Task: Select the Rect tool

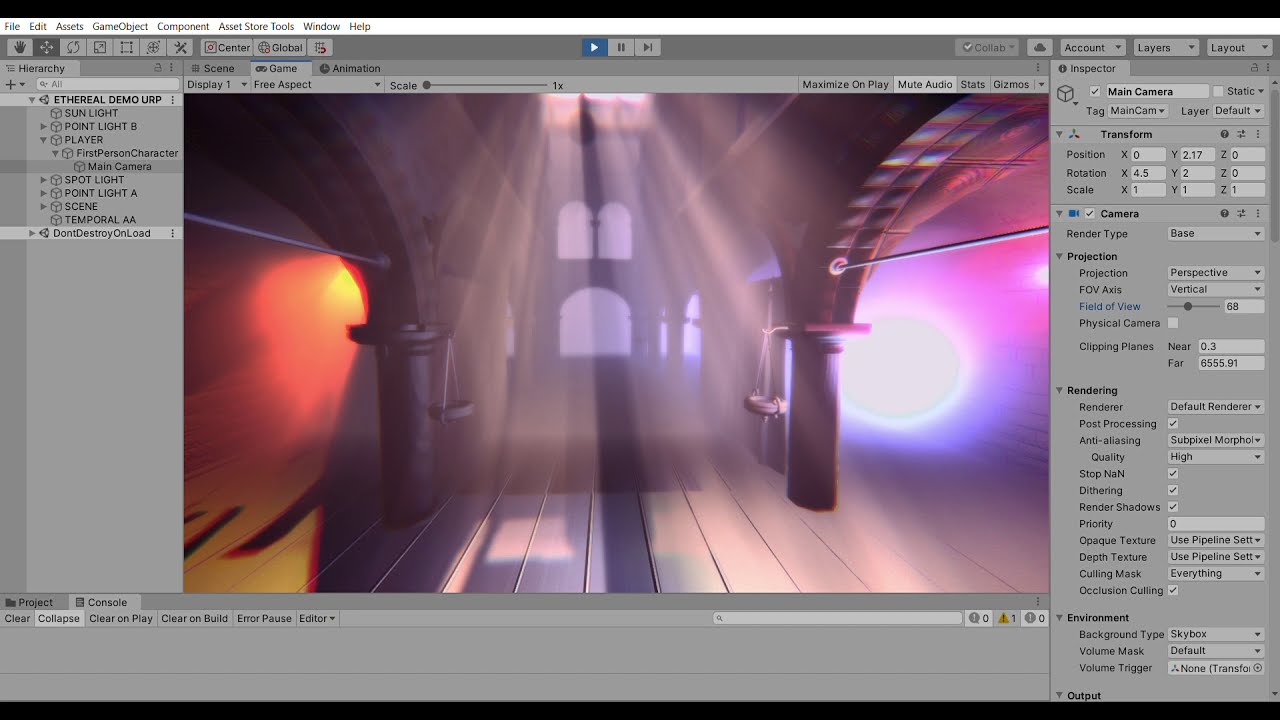Action: [127, 47]
